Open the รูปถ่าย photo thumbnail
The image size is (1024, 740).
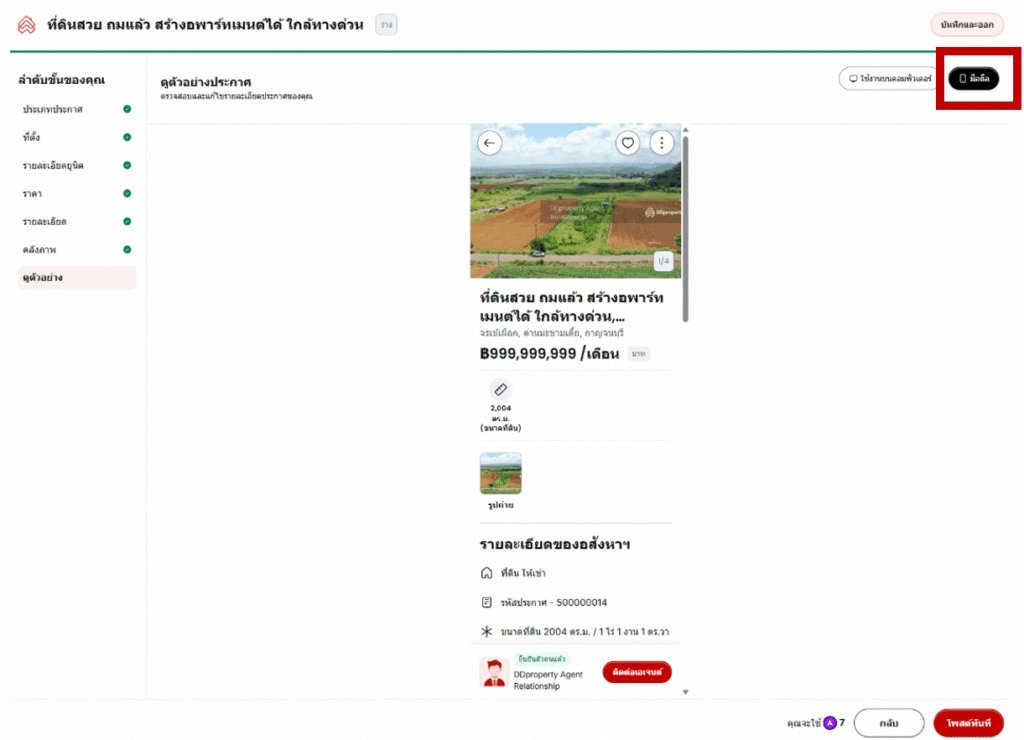[500, 473]
